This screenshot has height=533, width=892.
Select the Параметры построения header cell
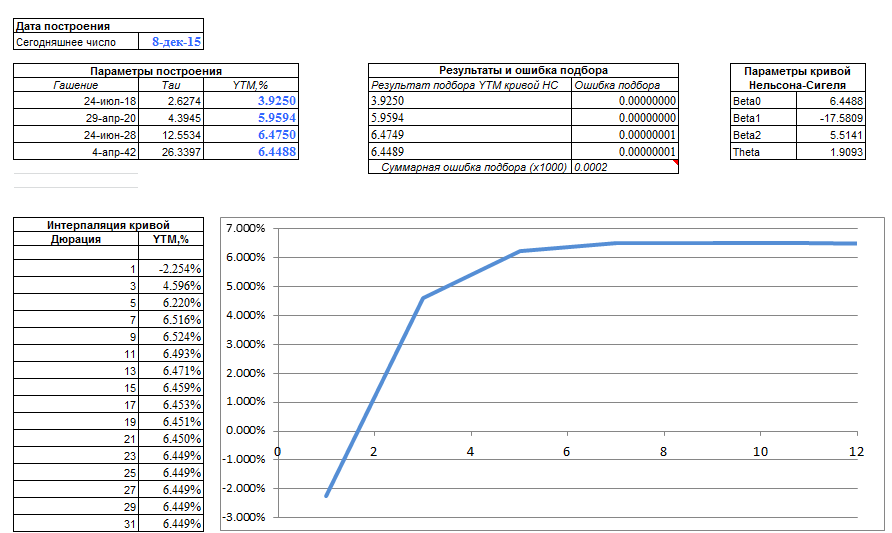156,71
